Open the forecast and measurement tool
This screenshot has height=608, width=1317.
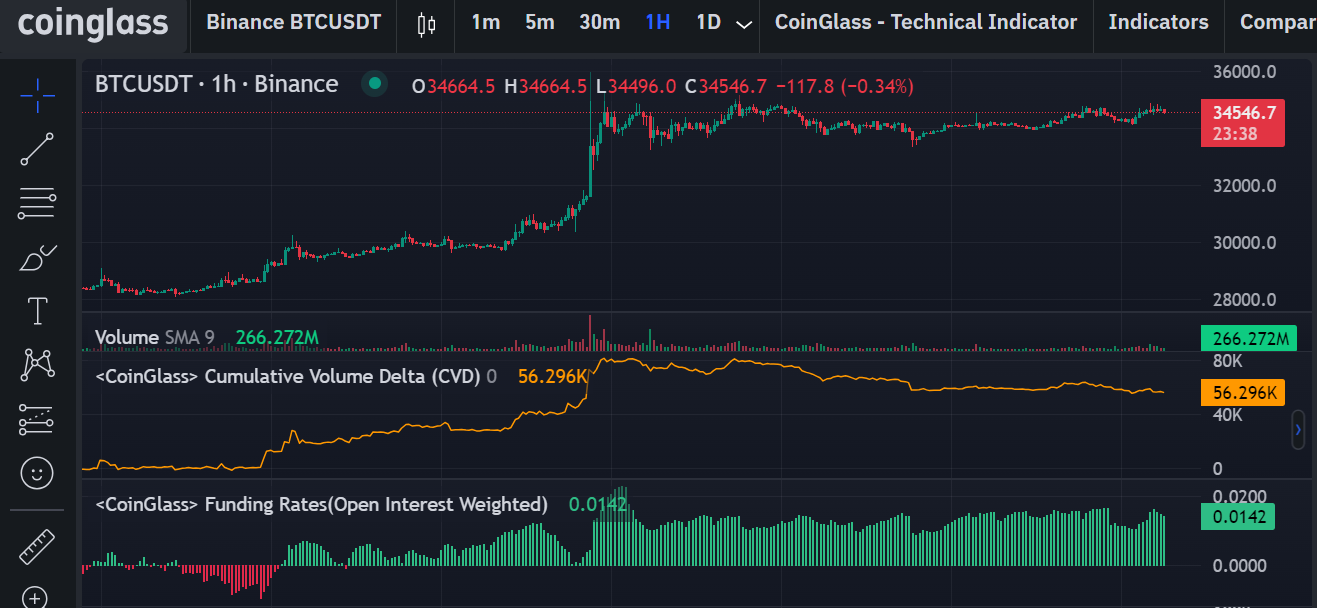click(37, 419)
